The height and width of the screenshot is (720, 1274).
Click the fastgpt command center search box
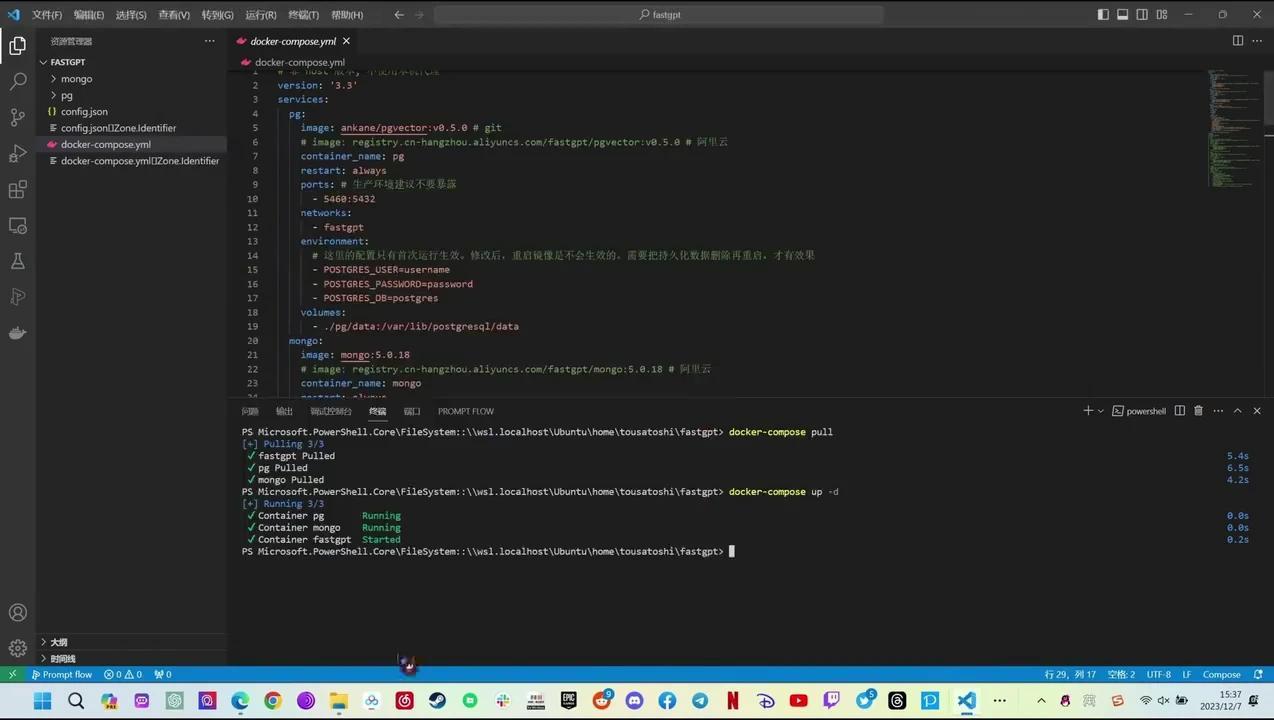point(659,15)
